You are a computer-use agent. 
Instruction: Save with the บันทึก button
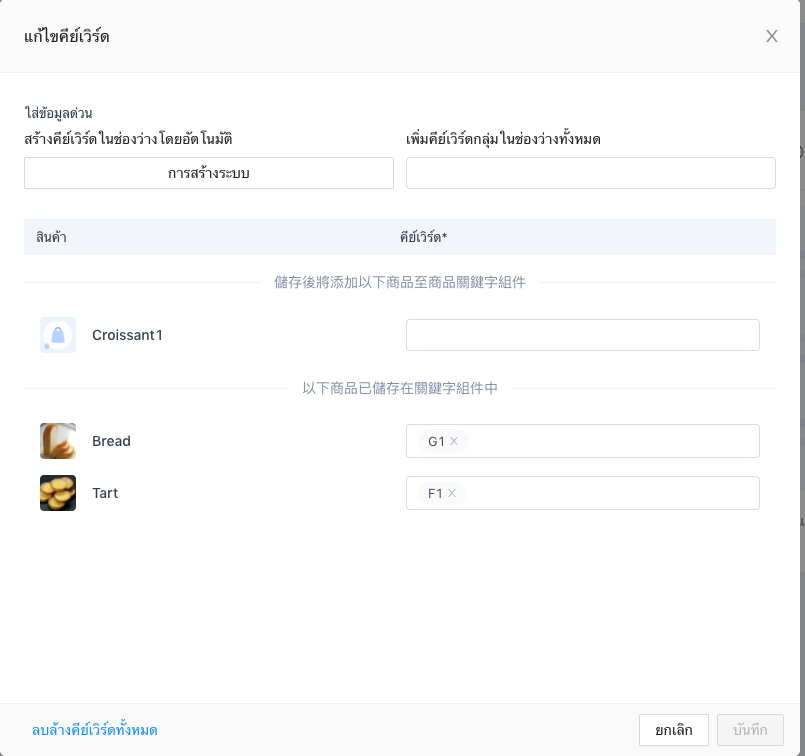[750, 730]
